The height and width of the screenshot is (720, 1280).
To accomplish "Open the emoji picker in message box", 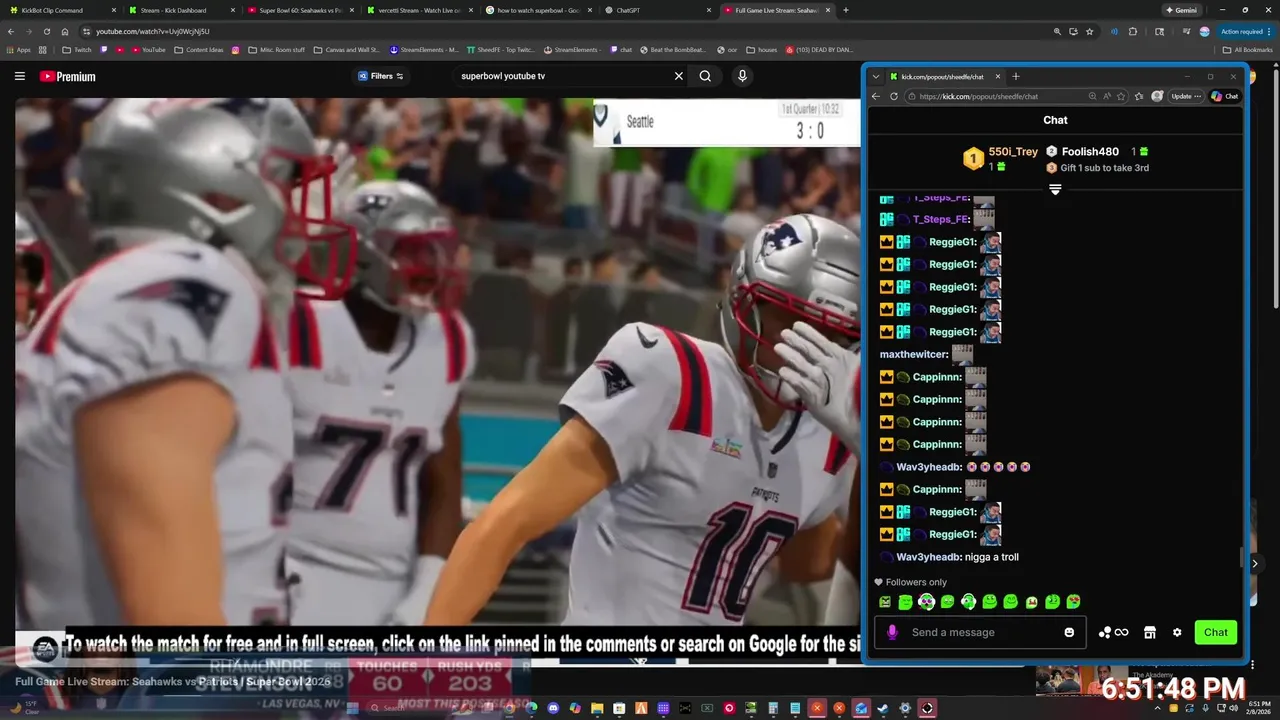I will tap(1069, 632).
